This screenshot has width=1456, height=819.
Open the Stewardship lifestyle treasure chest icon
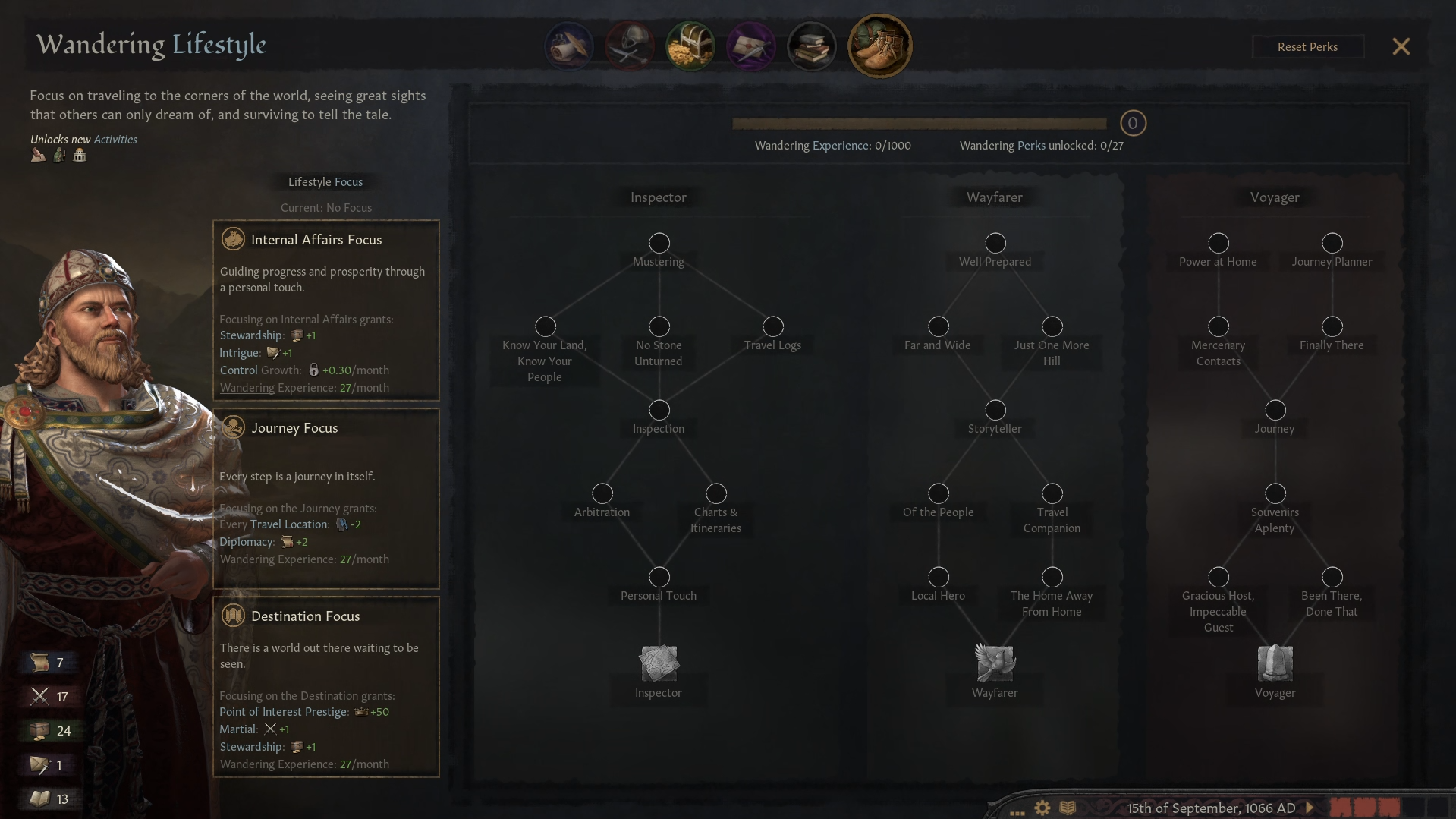coord(690,46)
